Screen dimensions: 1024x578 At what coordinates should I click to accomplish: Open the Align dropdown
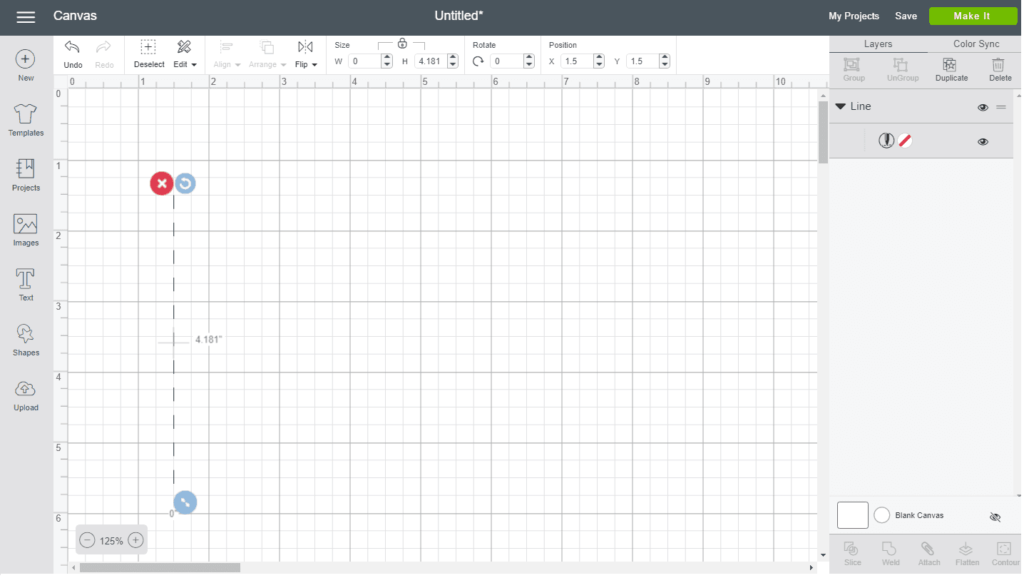click(x=227, y=54)
